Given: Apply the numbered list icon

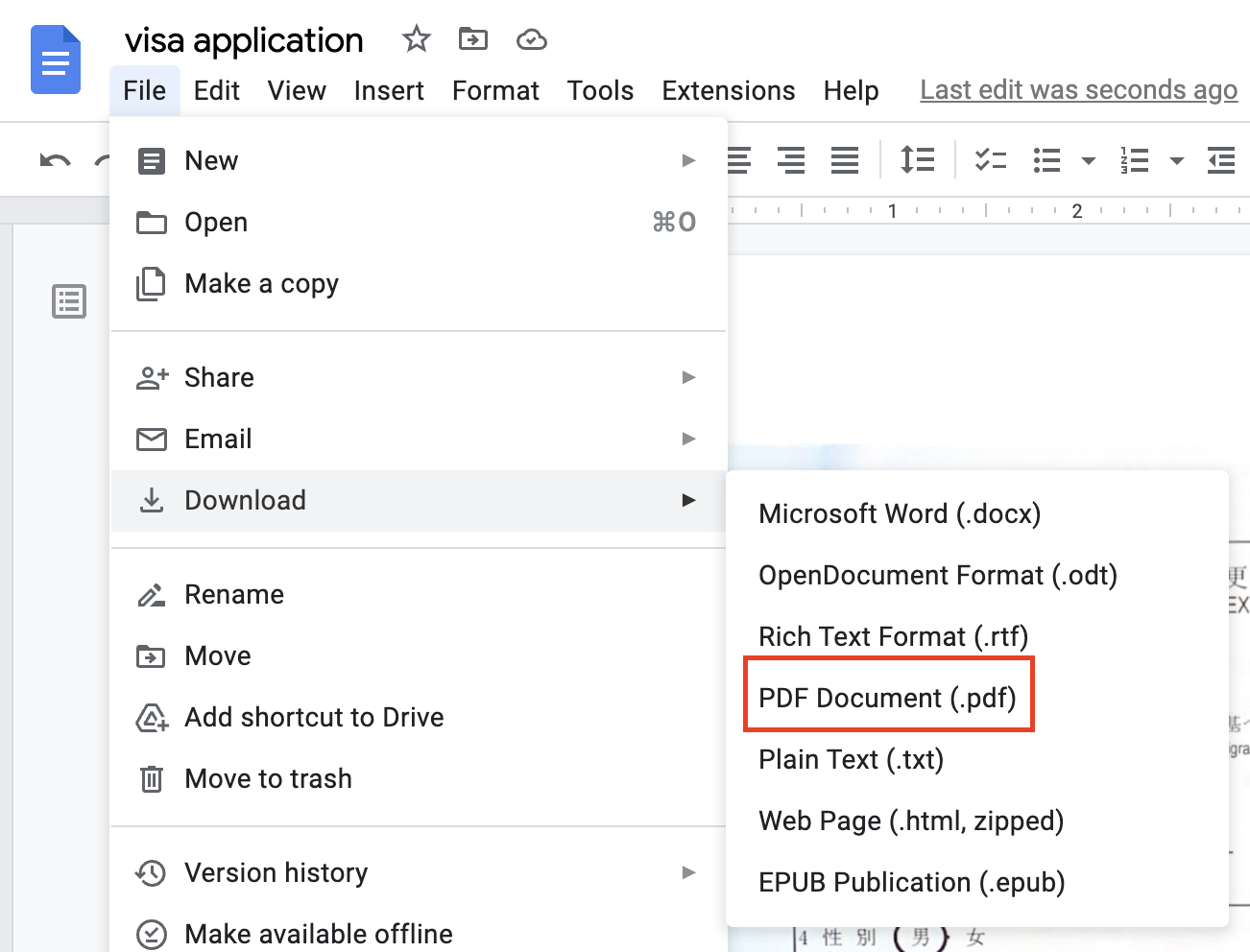Looking at the screenshot, I should [1135, 160].
